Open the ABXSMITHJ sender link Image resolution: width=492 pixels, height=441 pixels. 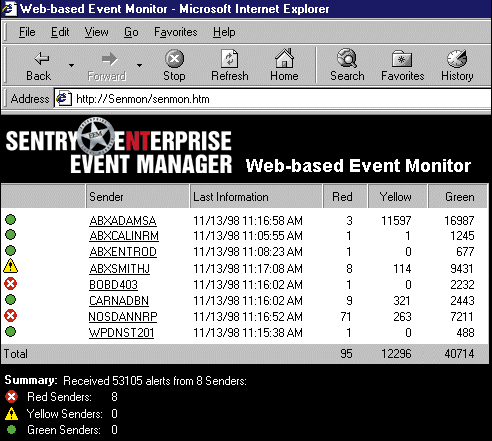tap(120, 269)
